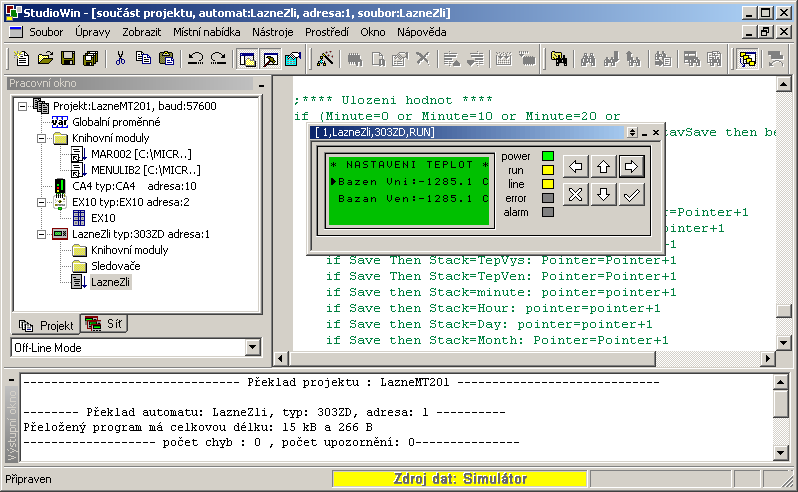Image resolution: width=798 pixels, height=492 pixels.
Task: Click find previous binoculars with up arrow
Action: point(634,59)
